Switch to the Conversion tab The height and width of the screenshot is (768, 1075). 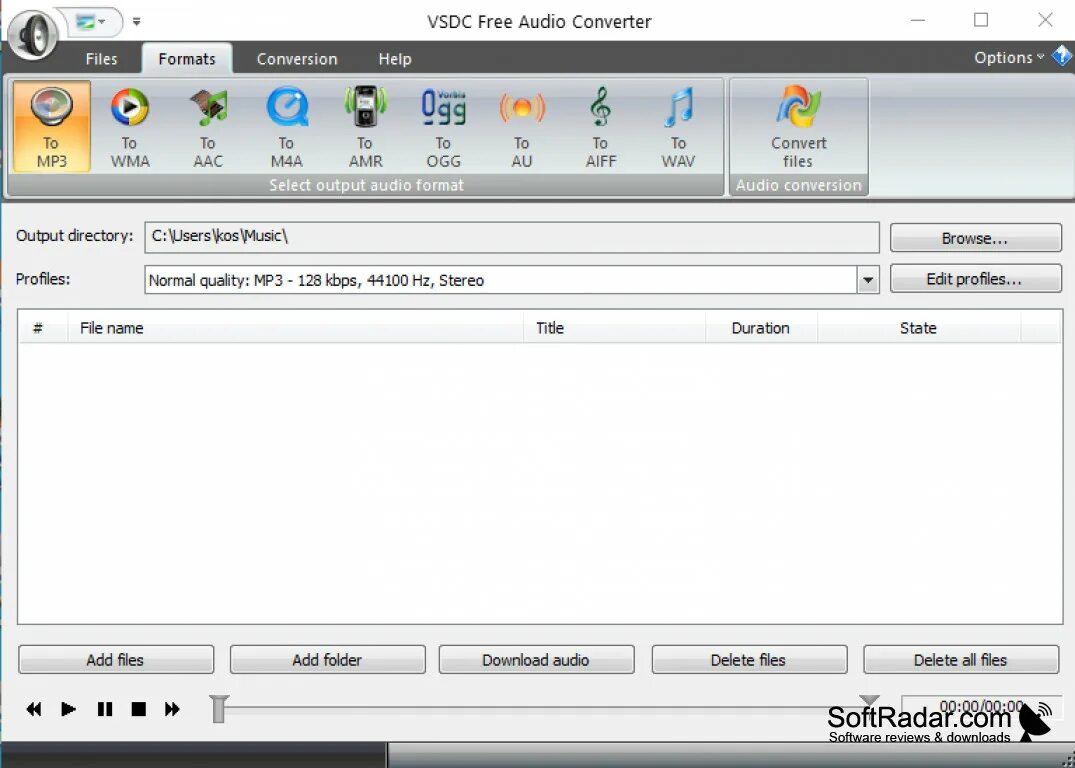coord(297,59)
